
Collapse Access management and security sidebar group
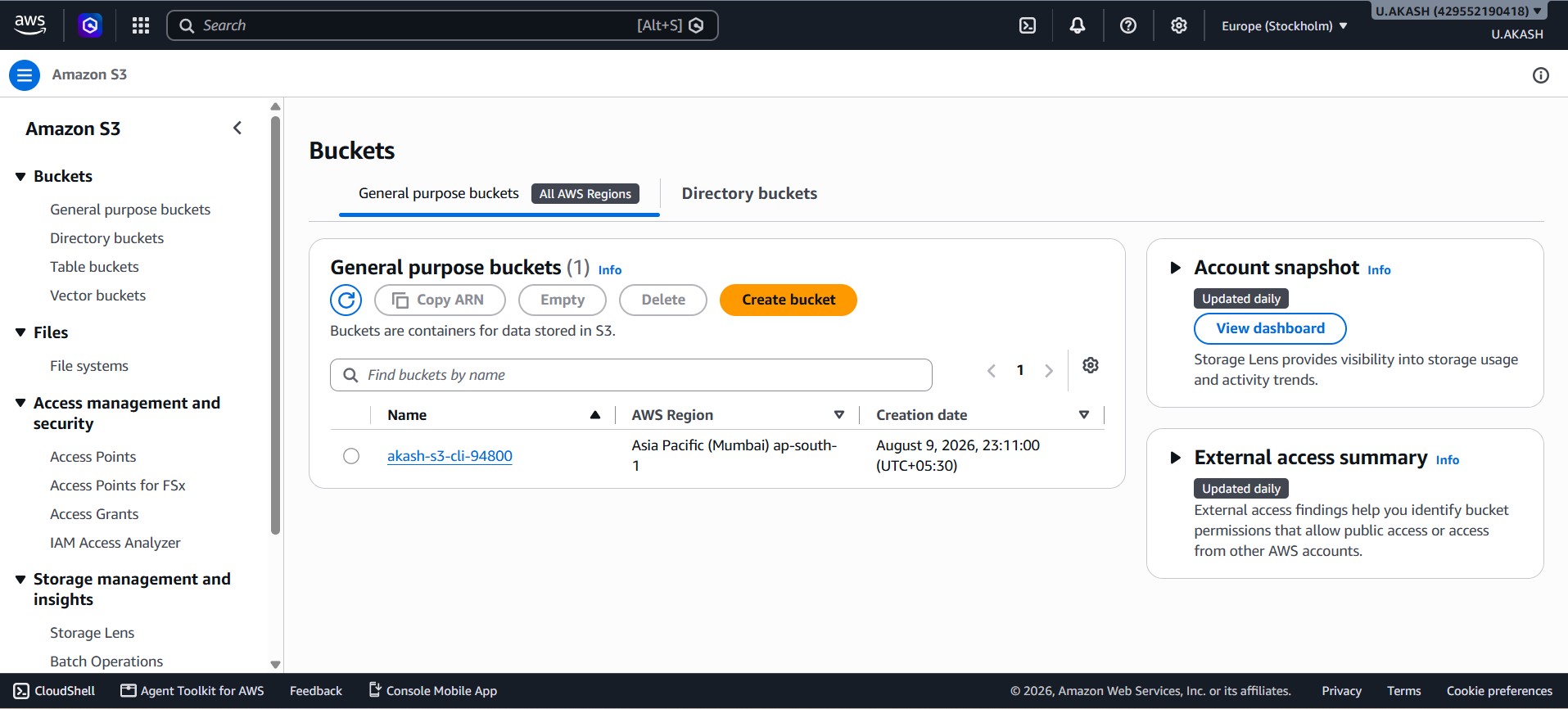[x=20, y=403]
